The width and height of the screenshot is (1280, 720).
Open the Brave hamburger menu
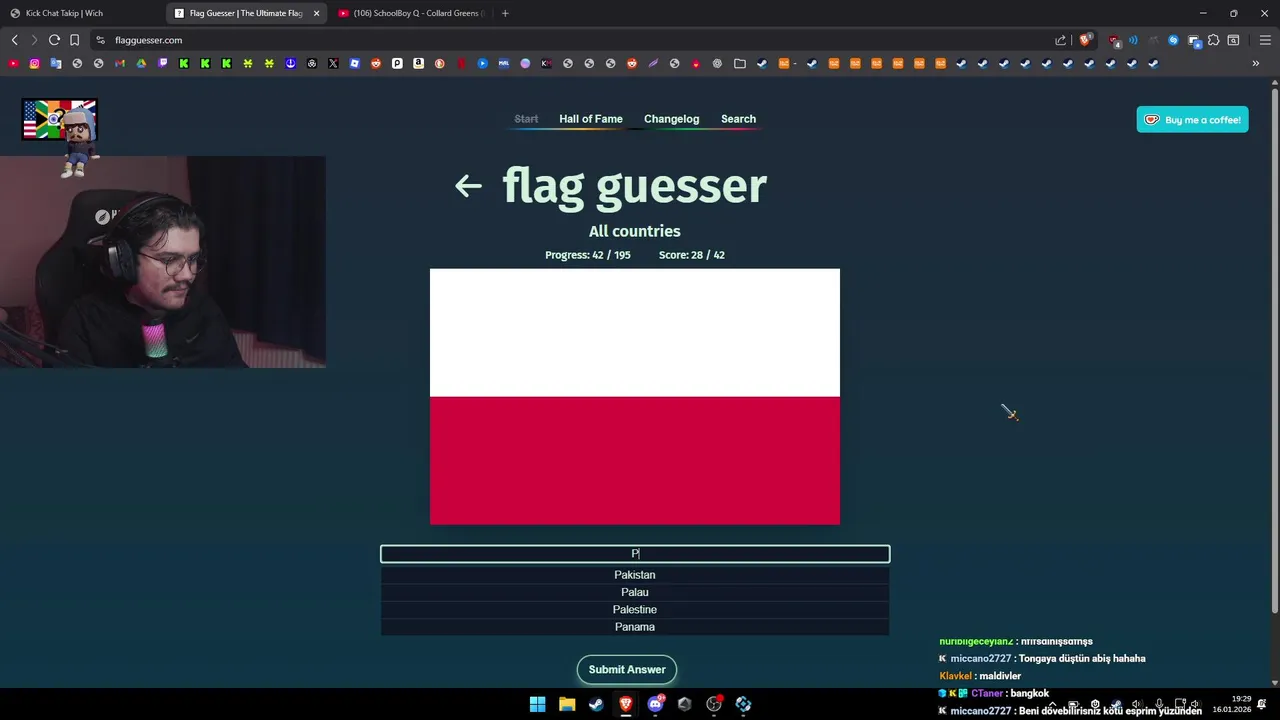1265,40
